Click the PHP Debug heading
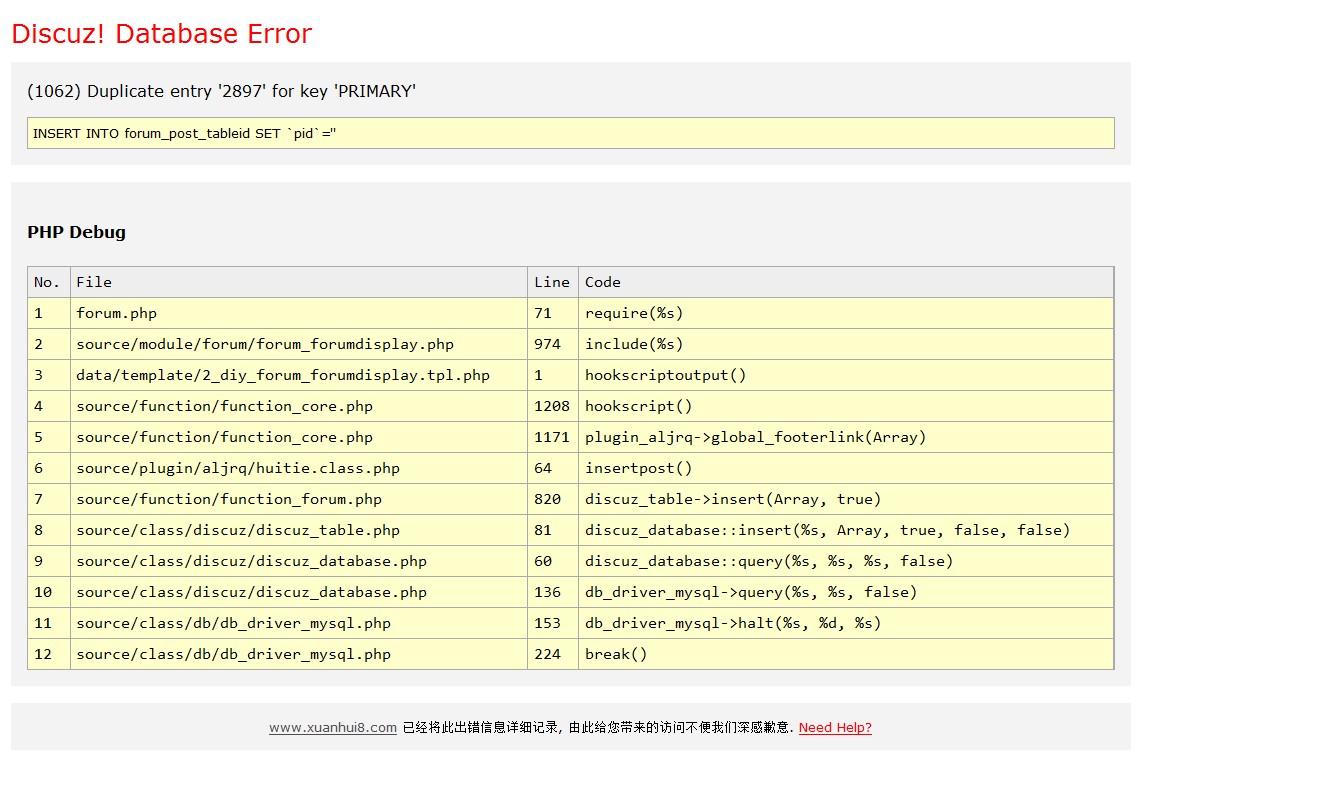Screen dimensions: 1340x796 tap(77, 232)
